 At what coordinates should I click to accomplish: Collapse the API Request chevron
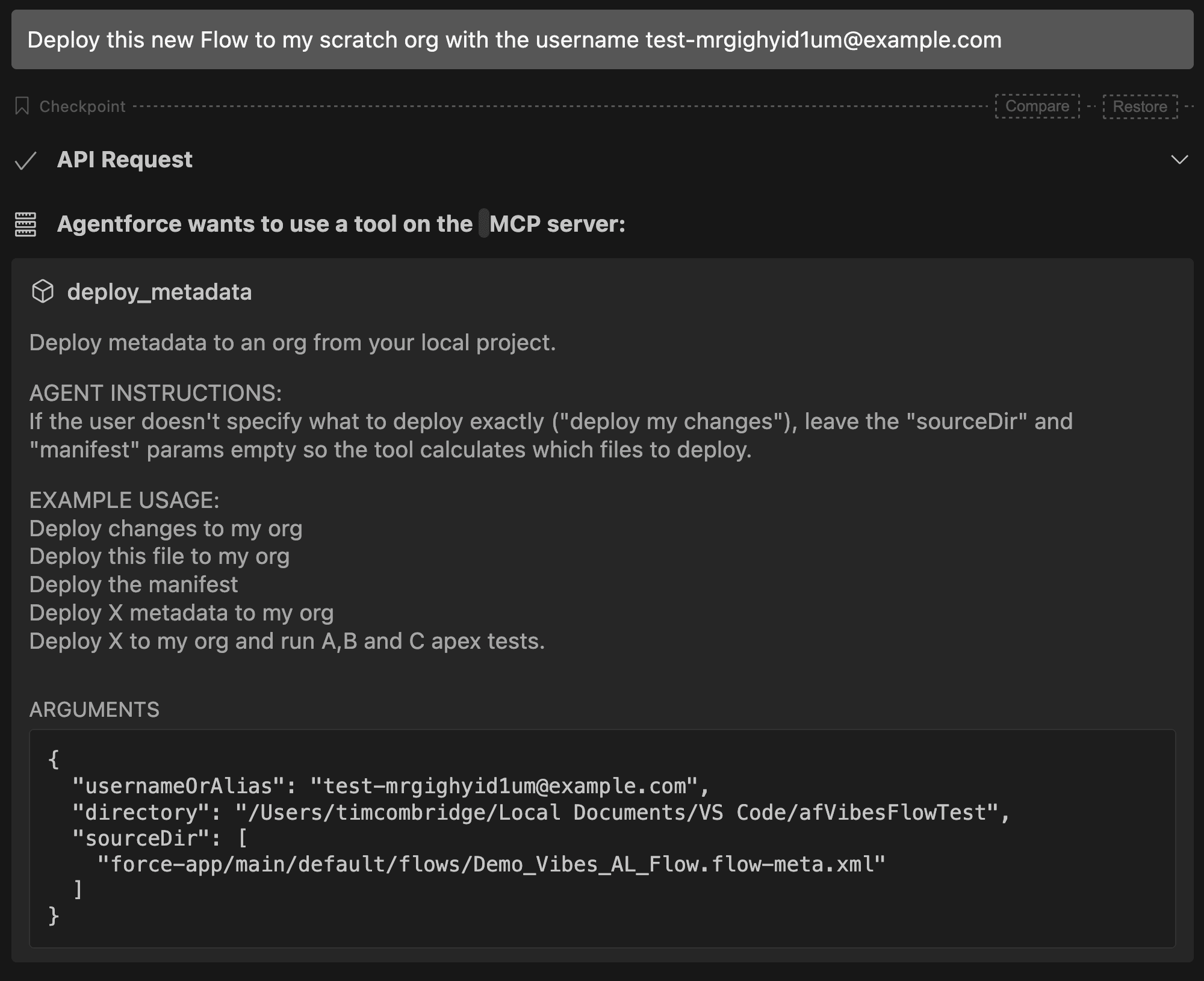click(x=1179, y=160)
